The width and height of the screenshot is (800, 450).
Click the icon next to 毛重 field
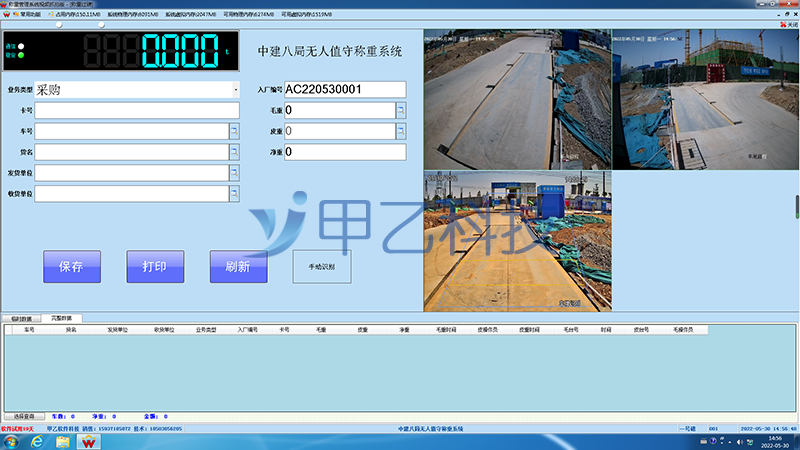[401, 110]
